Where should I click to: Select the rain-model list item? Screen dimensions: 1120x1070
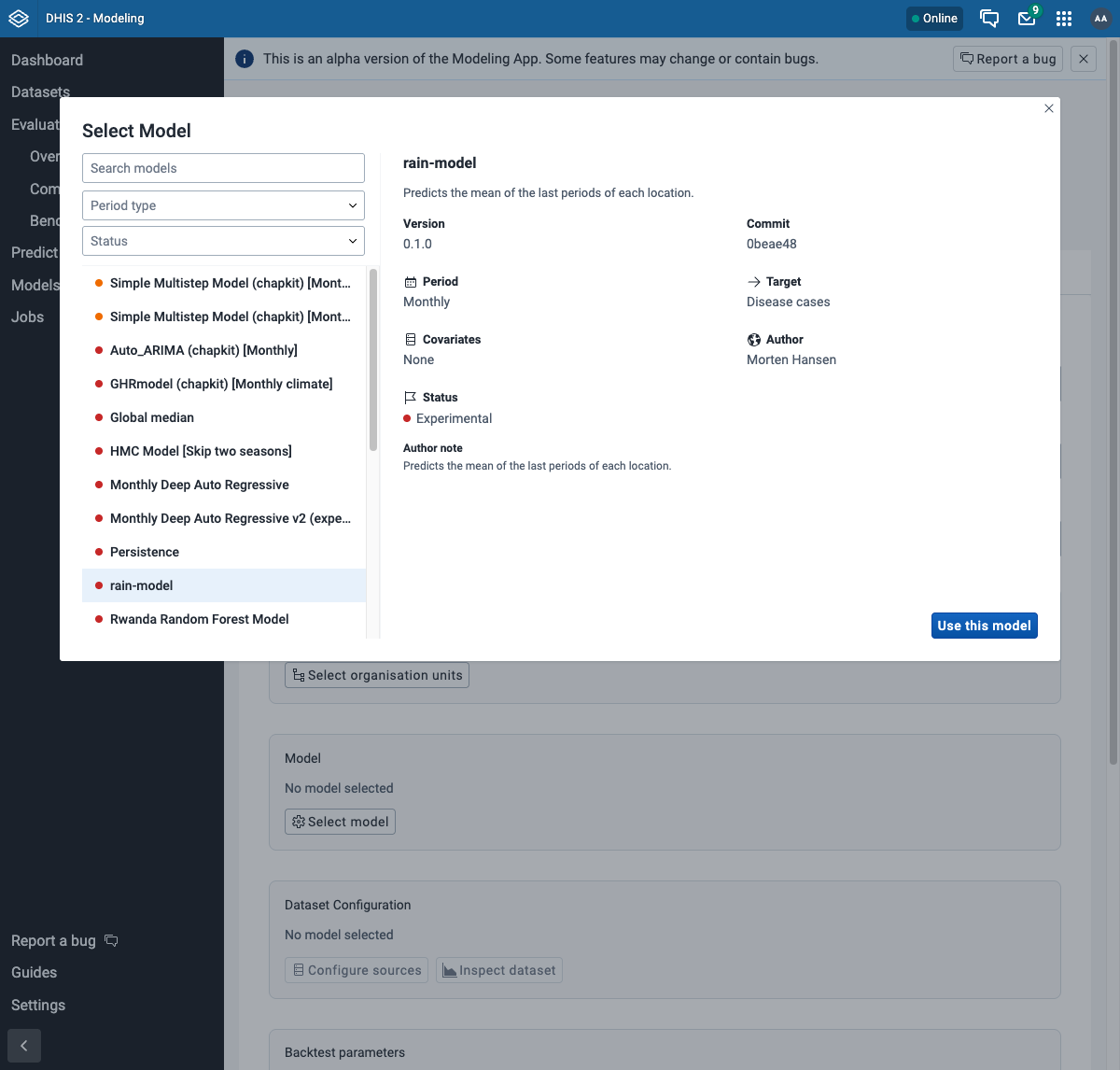pyautogui.click(x=224, y=585)
